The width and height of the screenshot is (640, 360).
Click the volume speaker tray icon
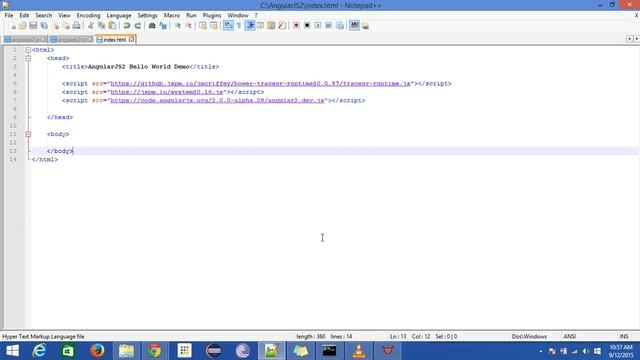point(586,351)
